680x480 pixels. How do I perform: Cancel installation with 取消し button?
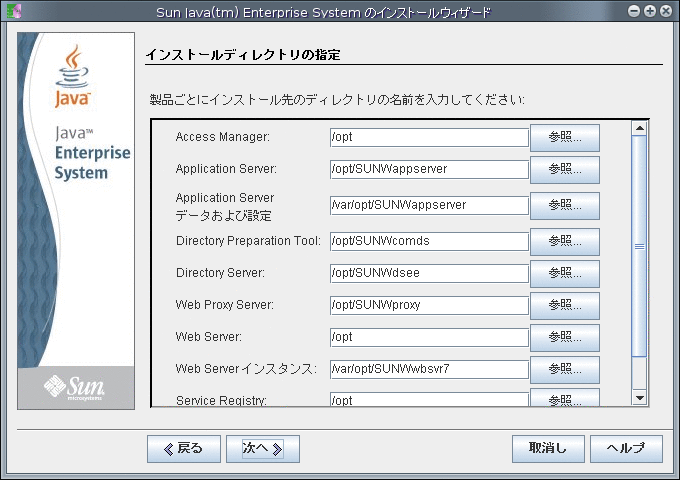point(548,449)
